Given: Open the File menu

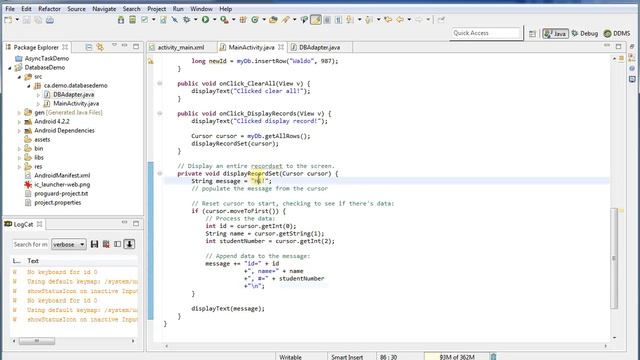Looking at the screenshot, I should pos(10,9).
